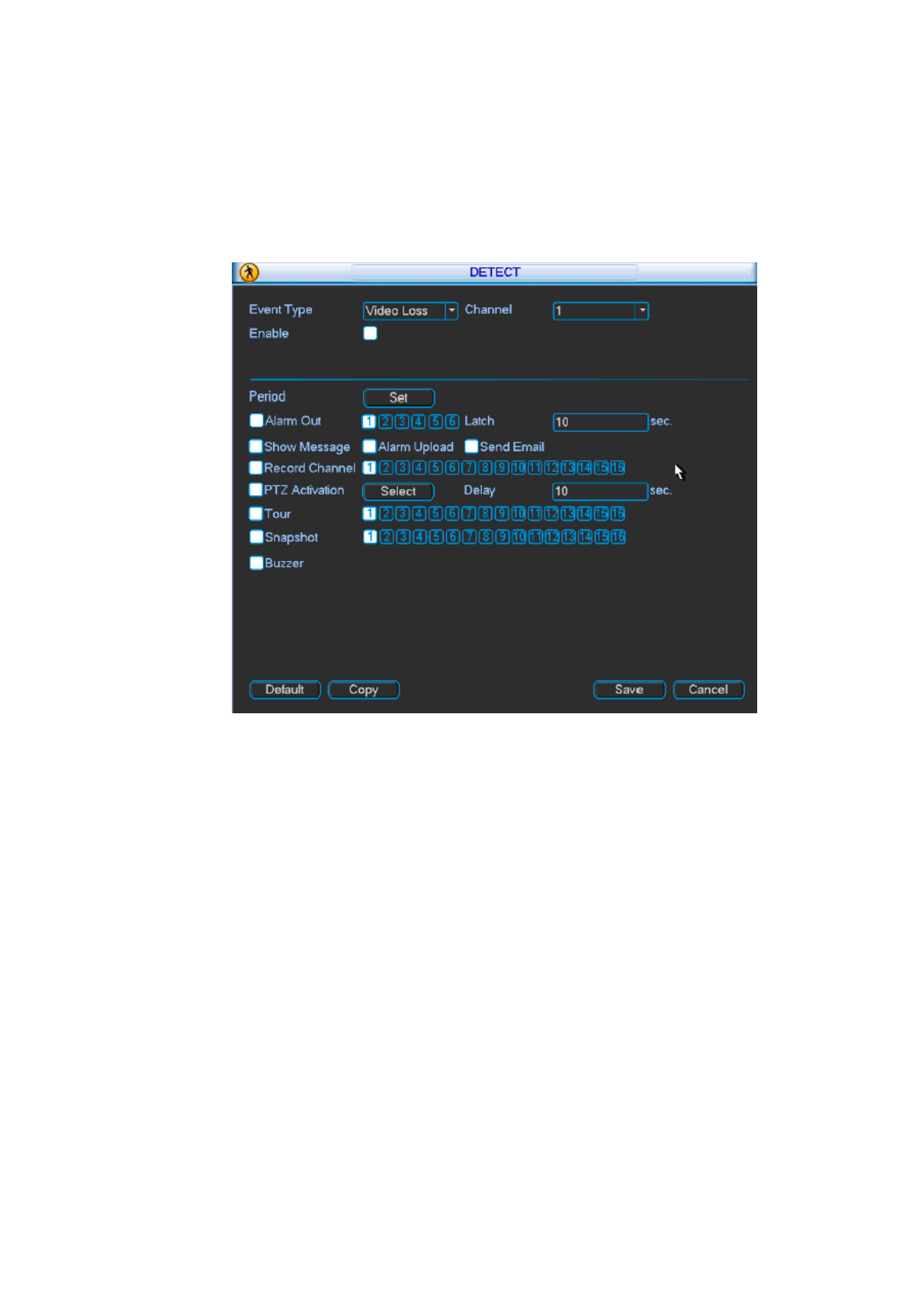Viewport: 924px width, 1307px height.
Task: Toggle Record Channel number 4
Action: [419, 467]
